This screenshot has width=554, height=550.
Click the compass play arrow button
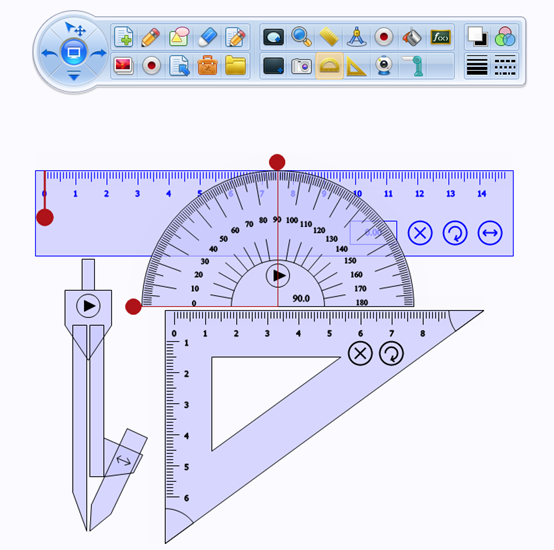88,306
